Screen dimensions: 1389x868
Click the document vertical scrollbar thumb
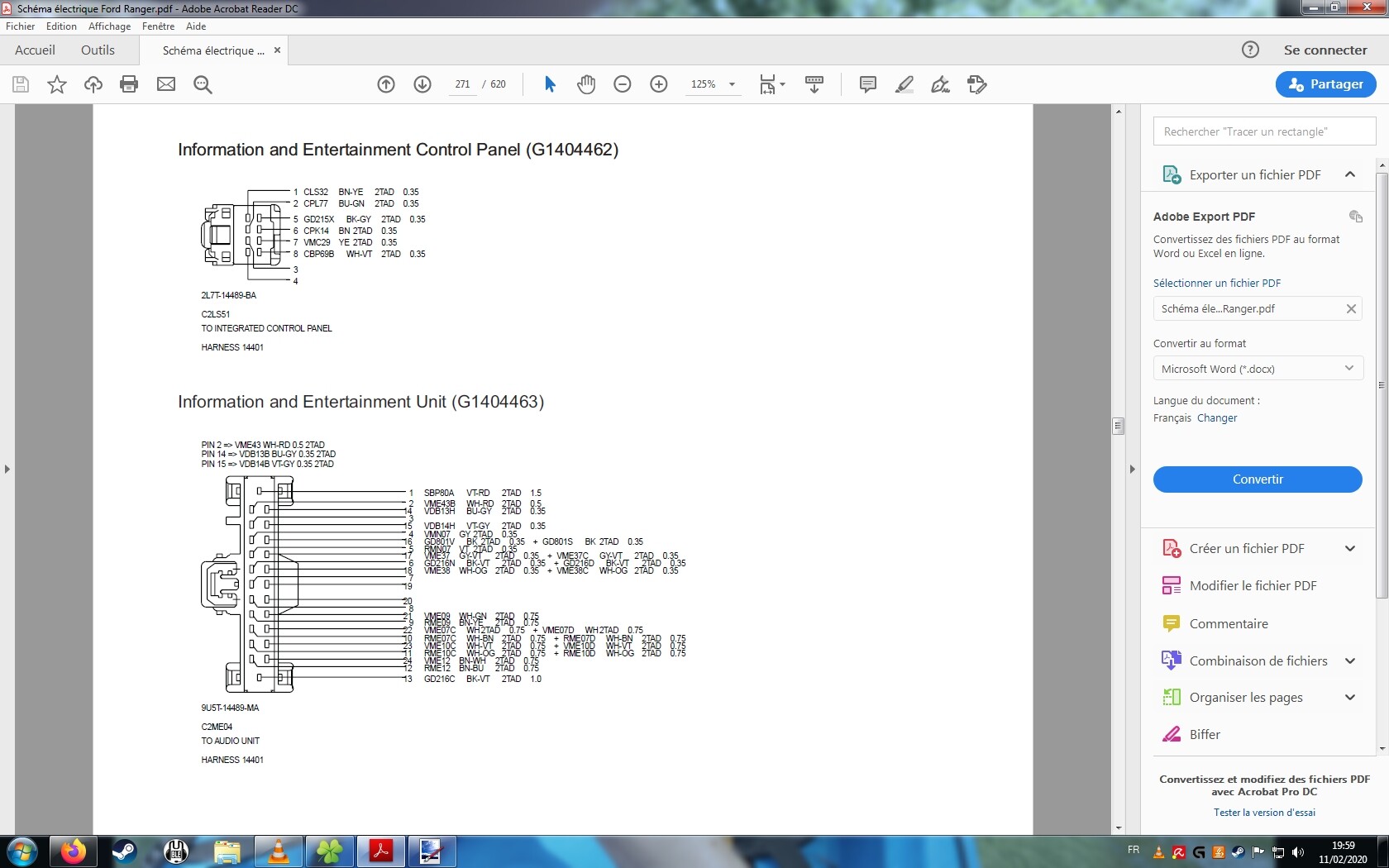click(1118, 426)
